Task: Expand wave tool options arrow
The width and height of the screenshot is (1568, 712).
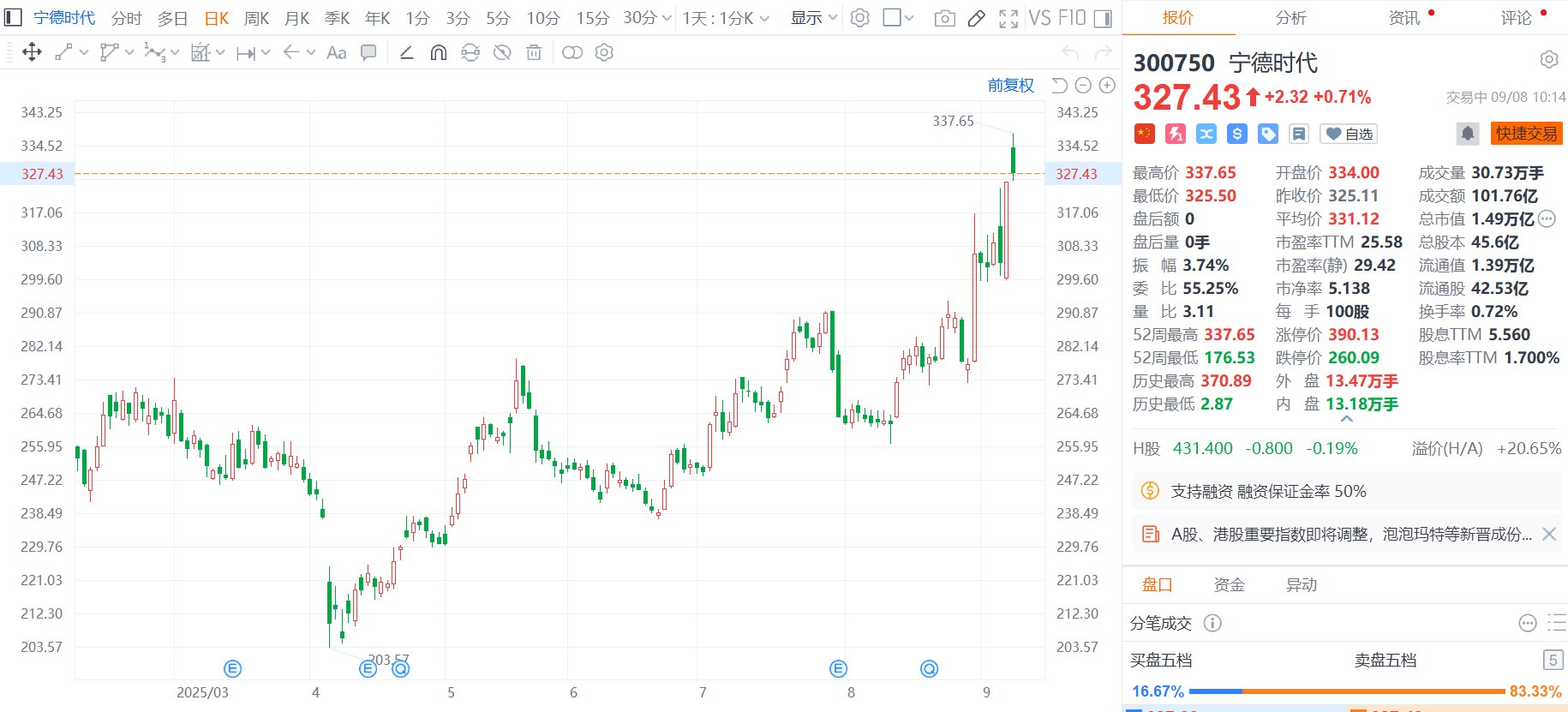Action: 175,52
